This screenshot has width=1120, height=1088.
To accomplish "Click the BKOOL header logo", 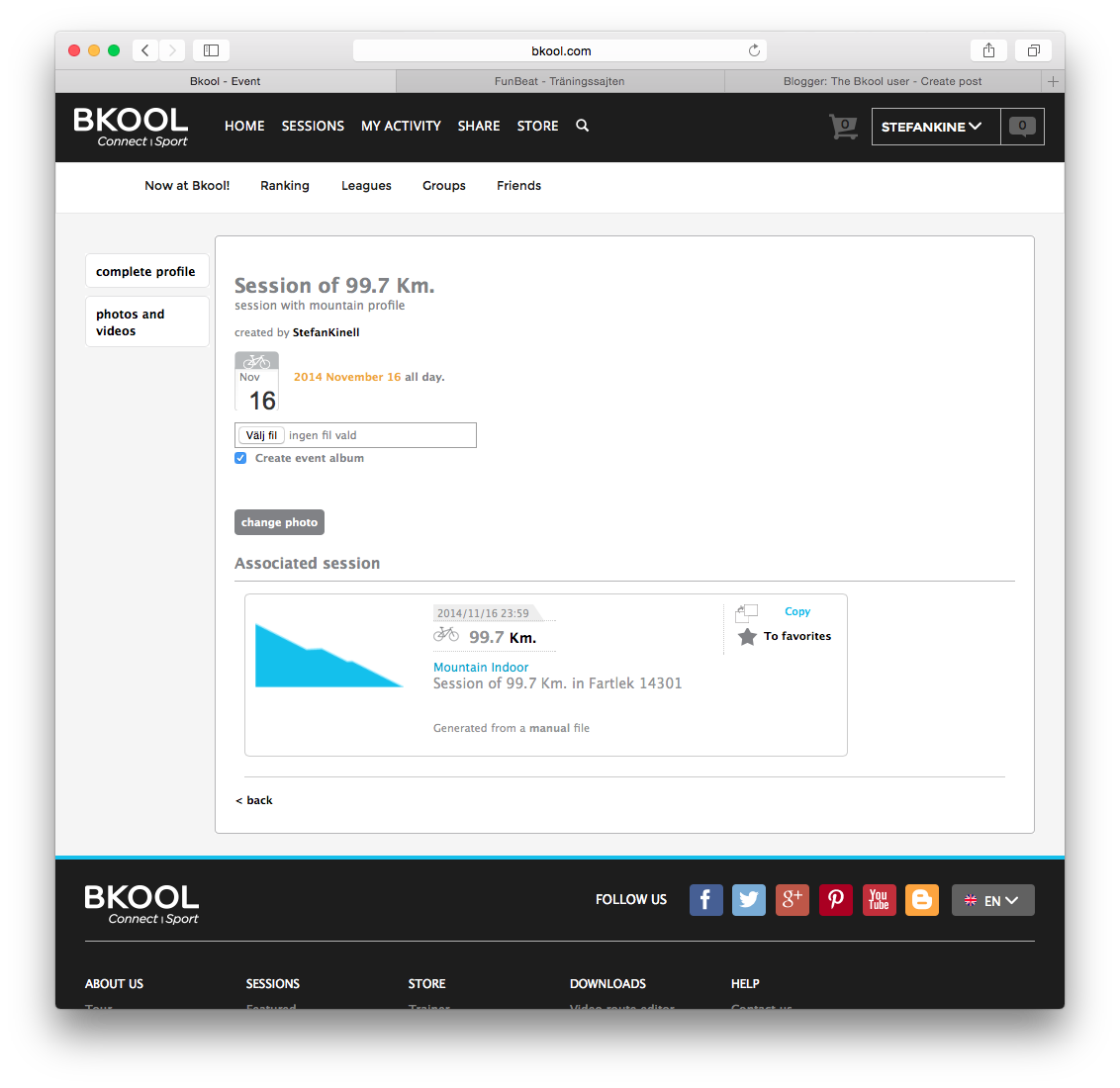I will pos(131,127).
